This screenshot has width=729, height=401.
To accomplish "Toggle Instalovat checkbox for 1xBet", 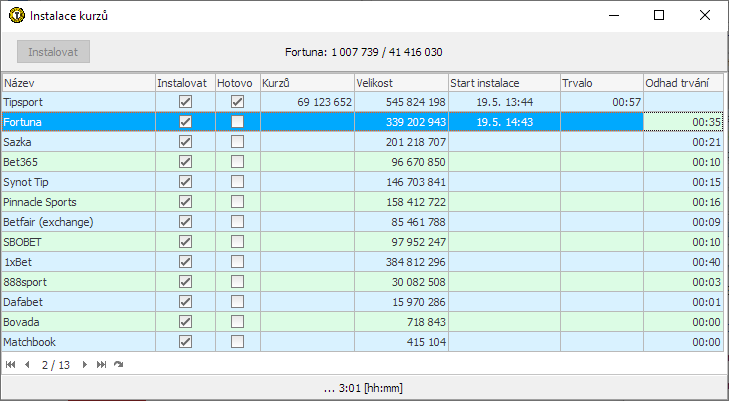I will pos(186,261).
